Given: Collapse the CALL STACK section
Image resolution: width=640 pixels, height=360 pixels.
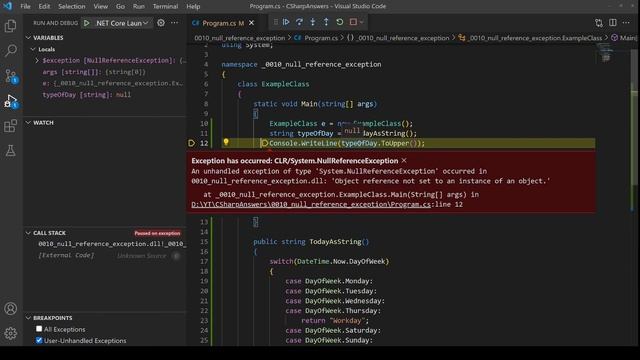Looking at the screenshot, I should 28,233.
